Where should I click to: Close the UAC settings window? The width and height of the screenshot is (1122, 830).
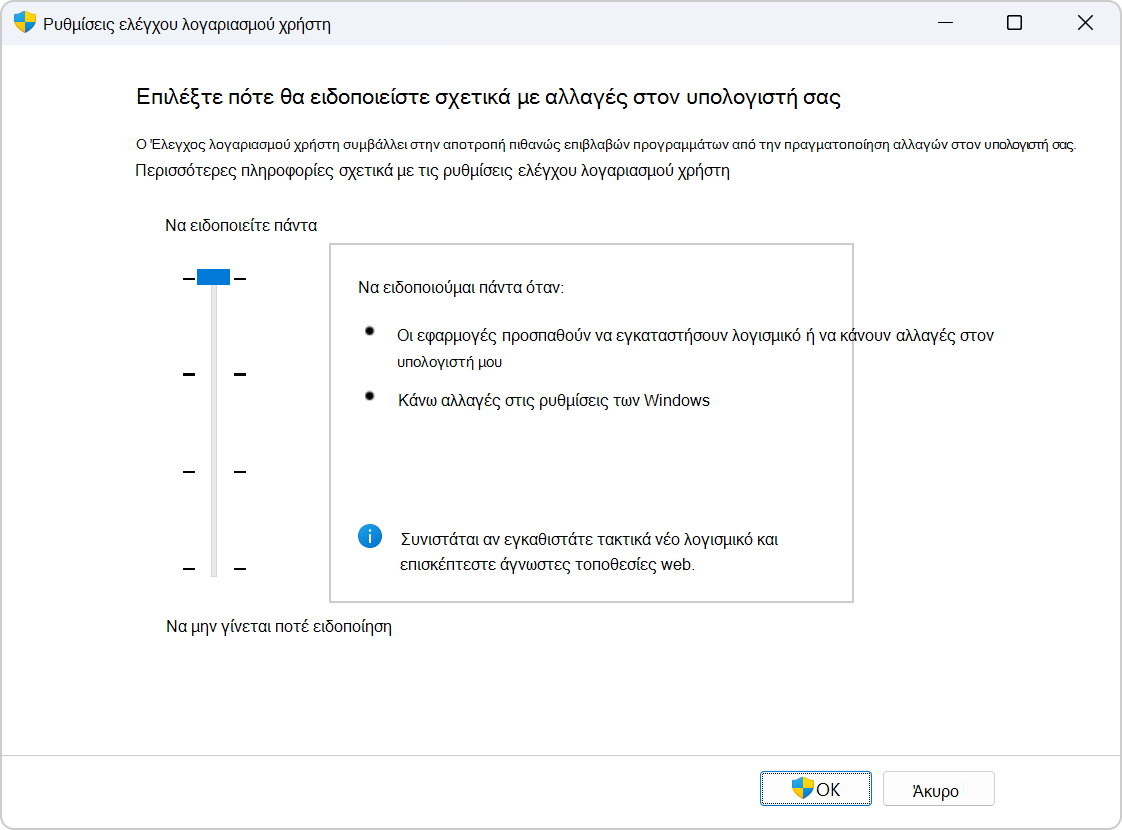click(1085, 23)
